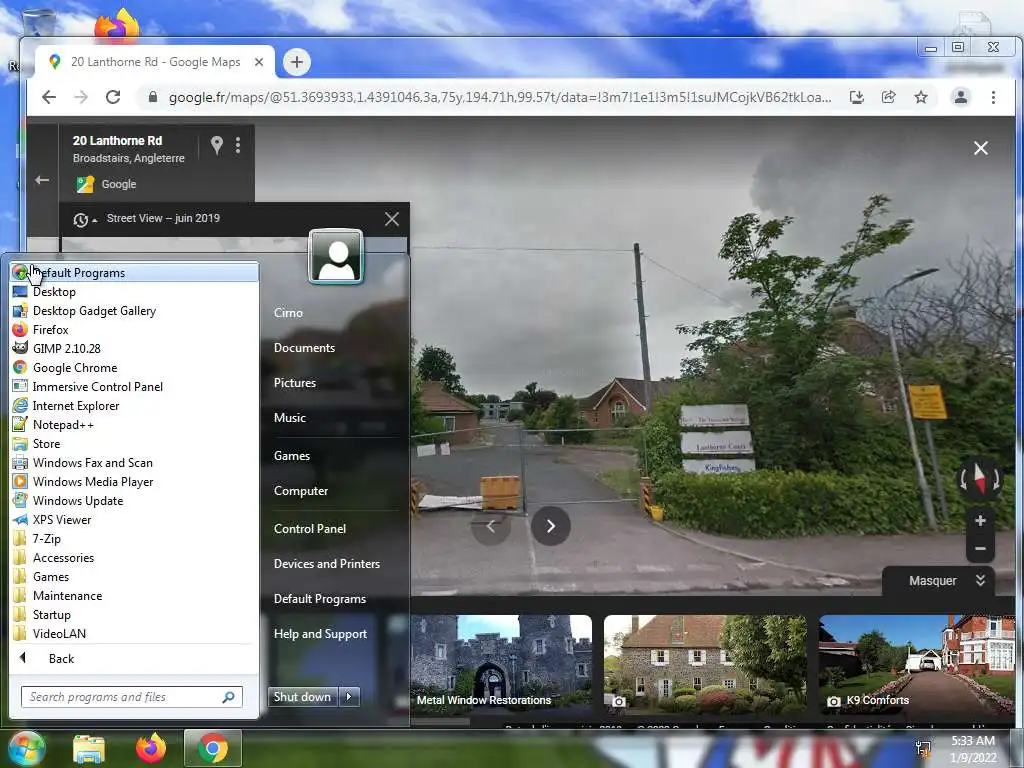The image size is (1024, 768).
Task: Open Immersive Control Panel entry
Action: 134,387
